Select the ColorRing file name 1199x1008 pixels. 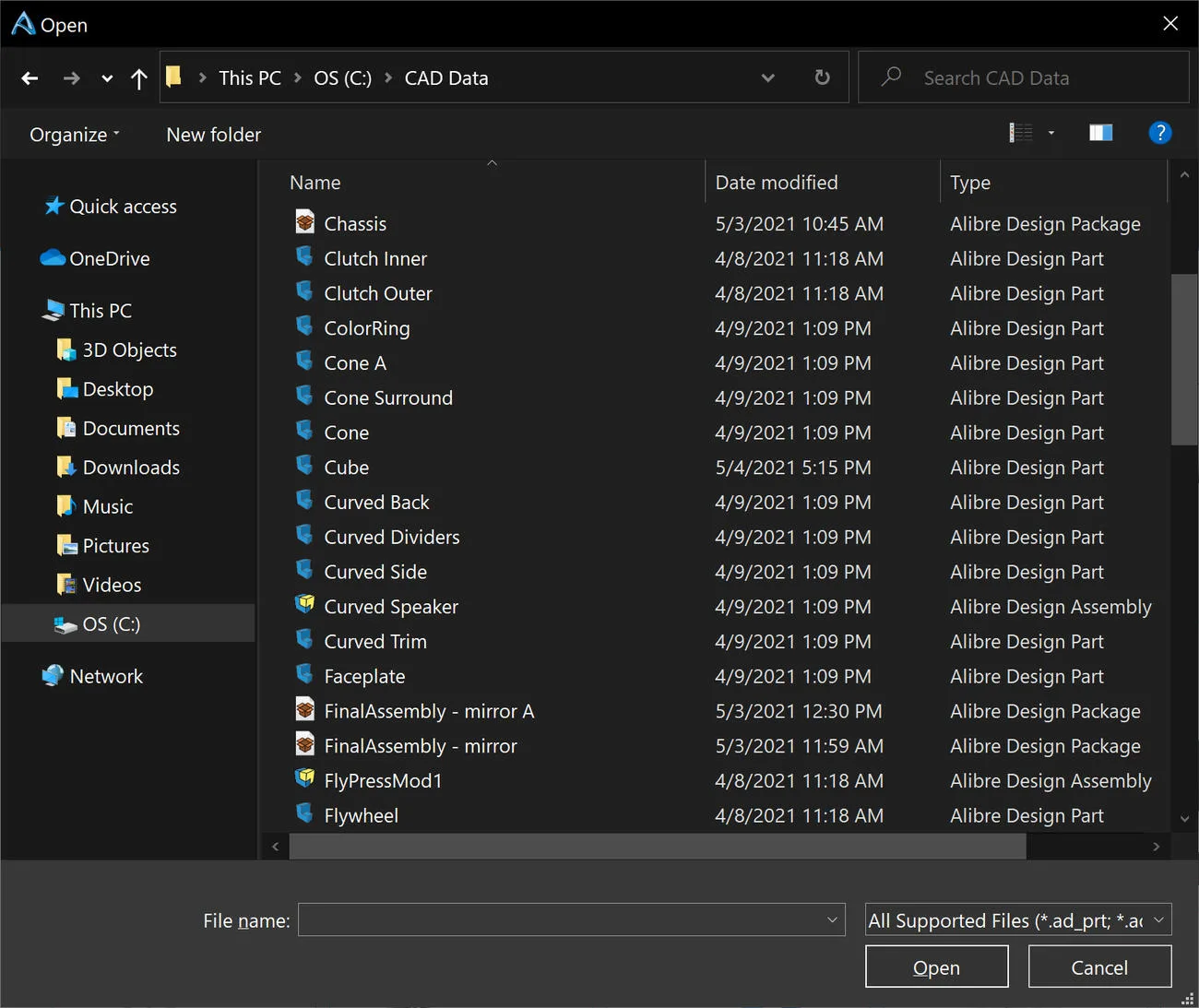(367, 328)
